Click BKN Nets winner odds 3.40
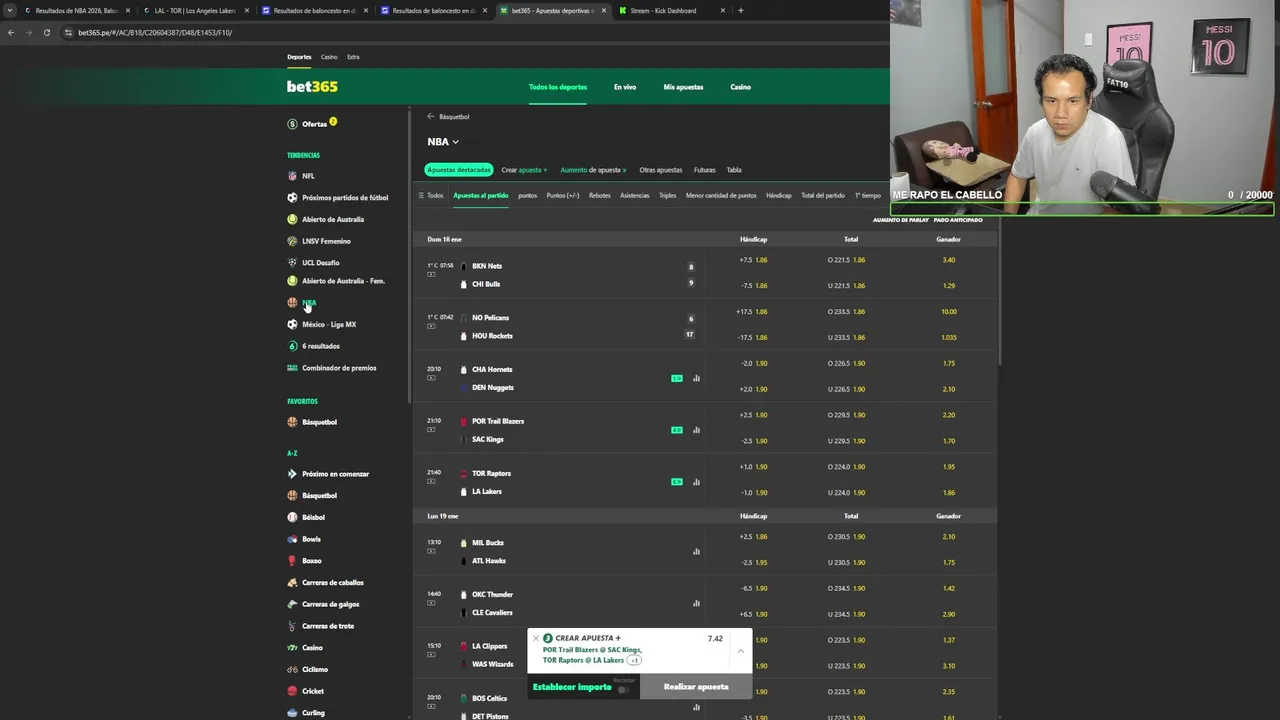The height and width of the screenshot is (720, 1280). (949, 260)
